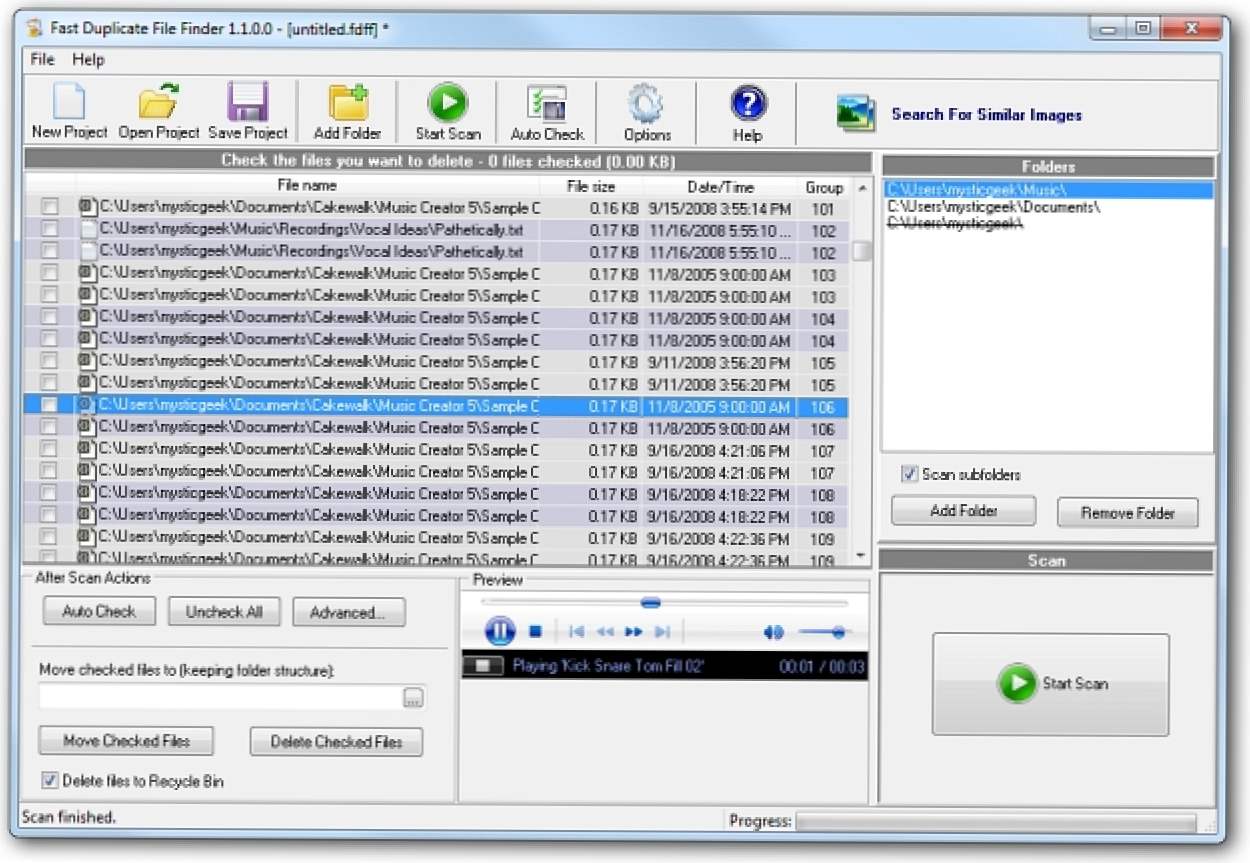Click the File size column header
This screenshot has width=1250, height=863.
tap(591, 187)
